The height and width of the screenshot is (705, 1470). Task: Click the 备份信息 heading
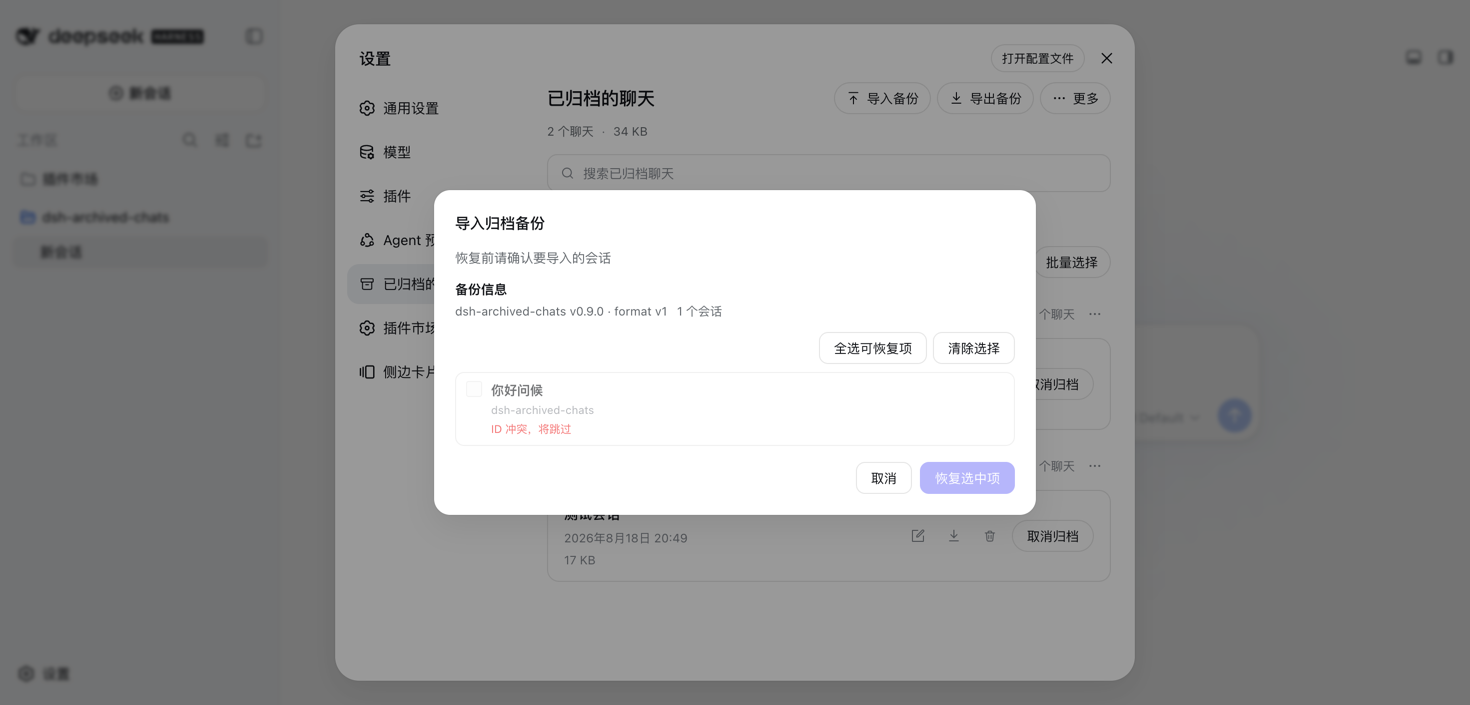481,289
